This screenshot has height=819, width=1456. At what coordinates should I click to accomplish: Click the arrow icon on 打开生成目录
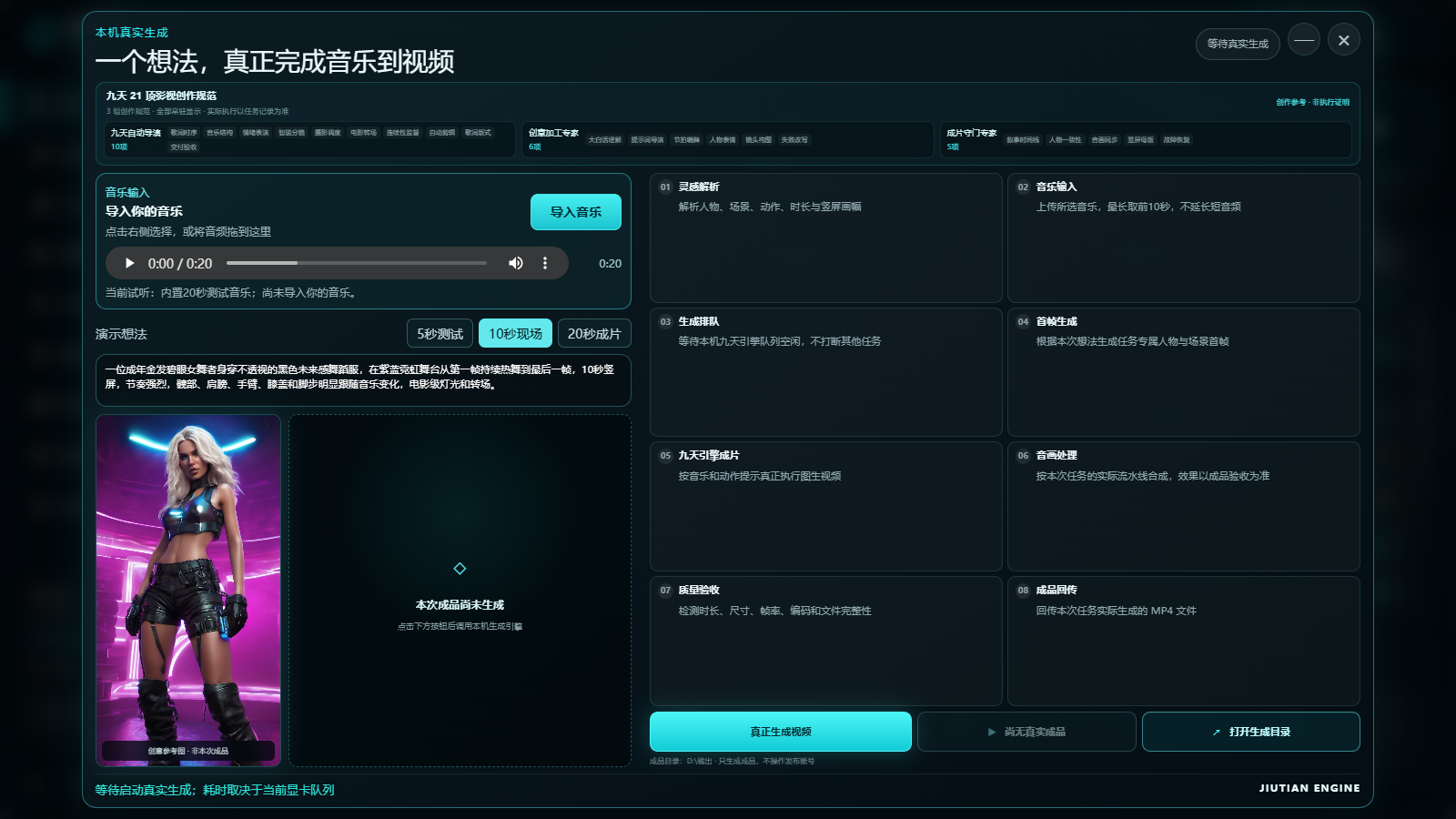(x=1217, y=732)
